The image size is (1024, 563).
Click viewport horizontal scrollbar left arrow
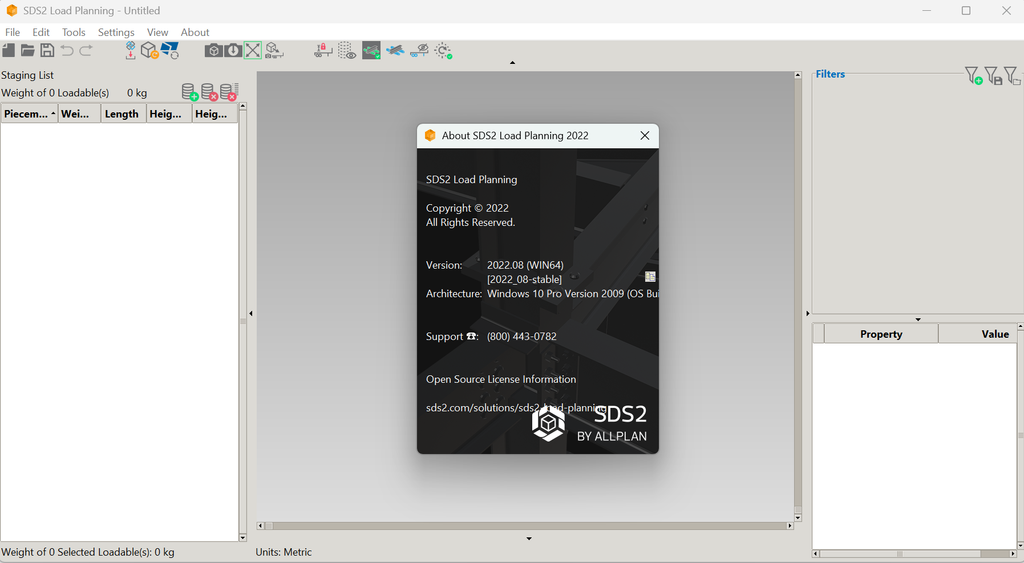click(261, 525)
